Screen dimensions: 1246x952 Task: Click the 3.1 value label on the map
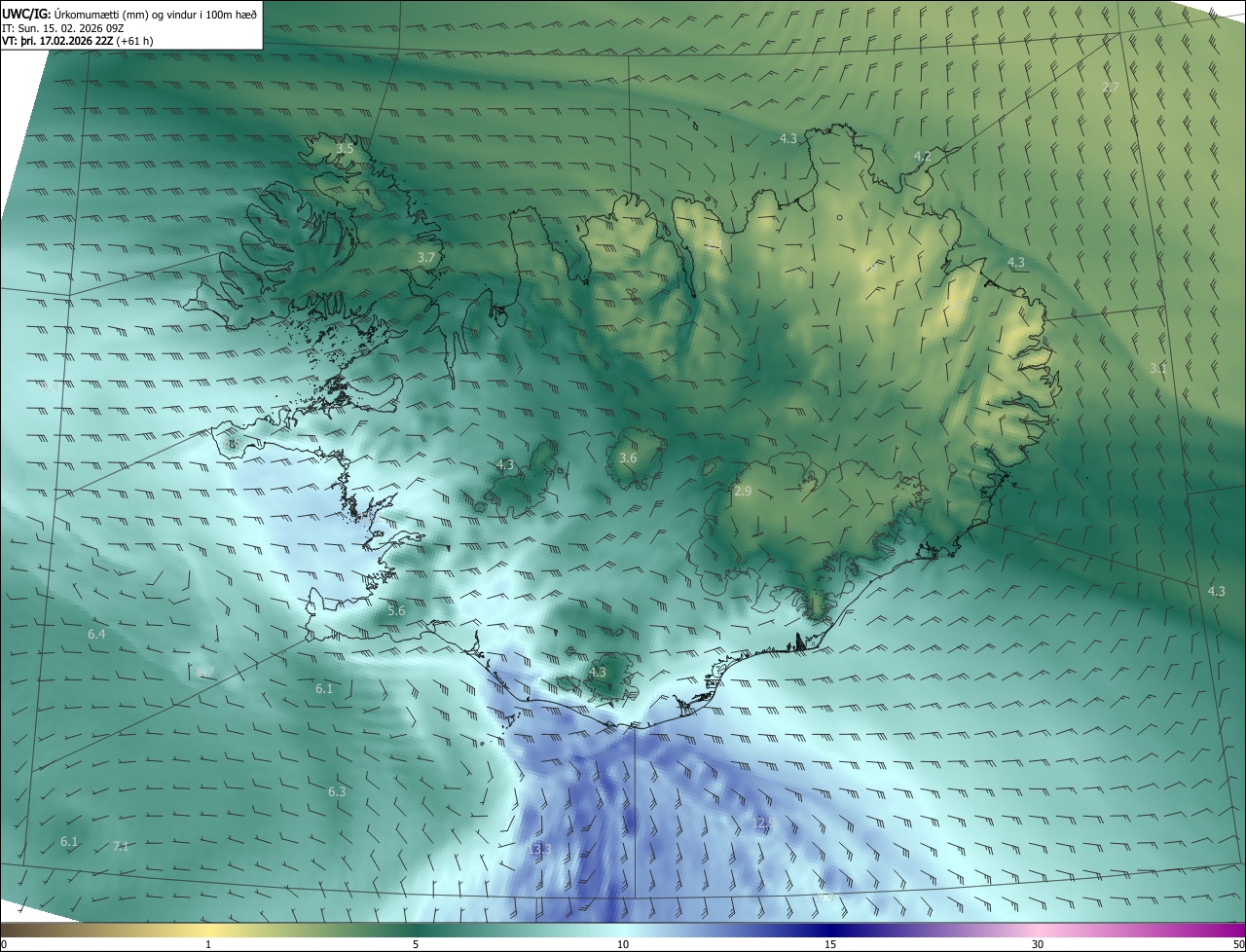tap(1157, 369)
